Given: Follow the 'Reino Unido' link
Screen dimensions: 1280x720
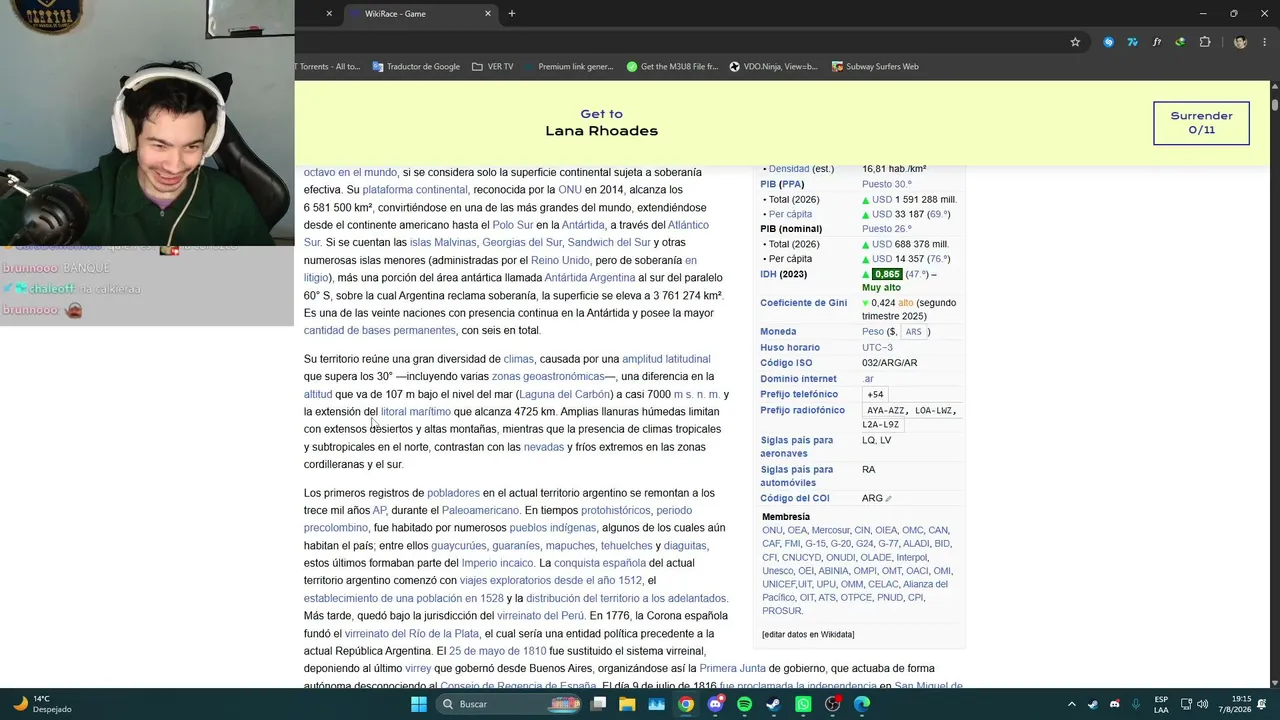Looking at the screenshot, I should click(x=560, y=260).
